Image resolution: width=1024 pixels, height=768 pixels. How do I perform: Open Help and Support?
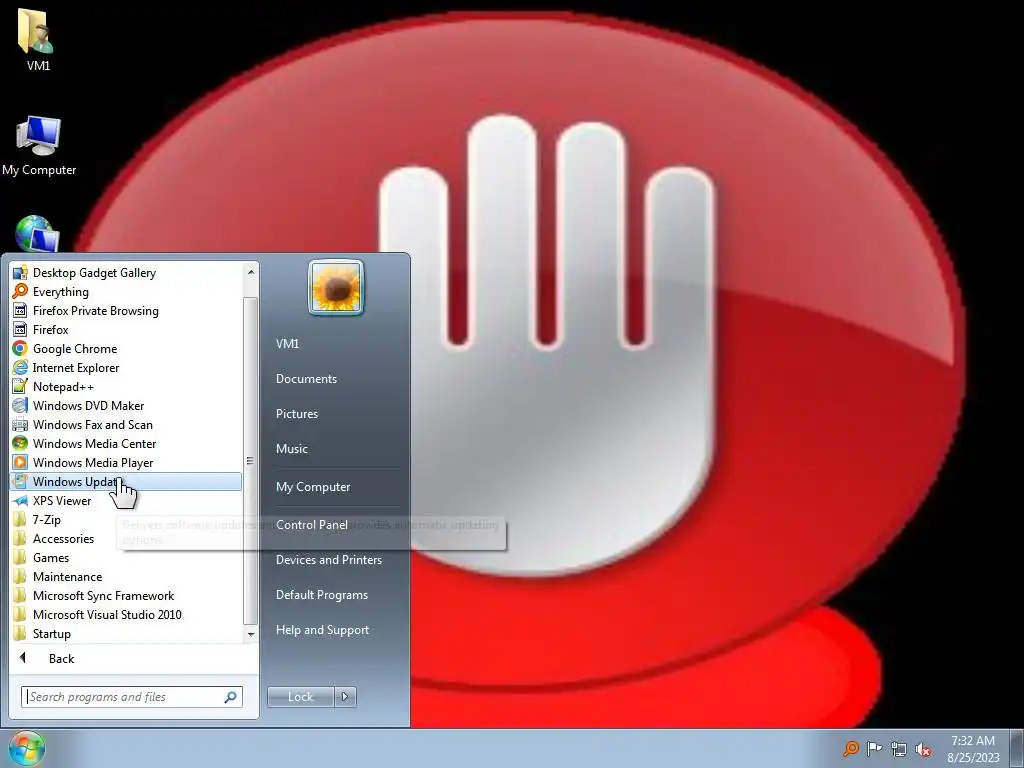pyautogui.click(x=322, y=630)
